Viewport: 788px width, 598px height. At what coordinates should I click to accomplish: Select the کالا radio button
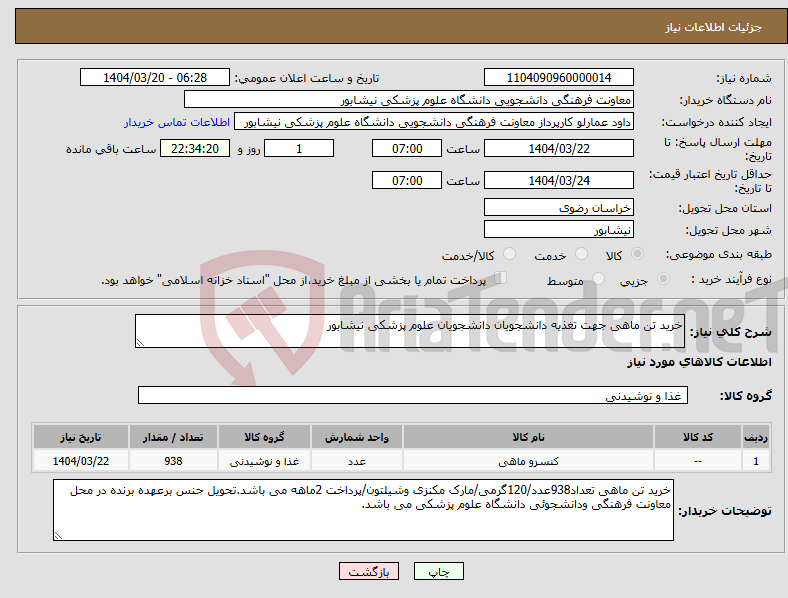[x=637, y=254]
